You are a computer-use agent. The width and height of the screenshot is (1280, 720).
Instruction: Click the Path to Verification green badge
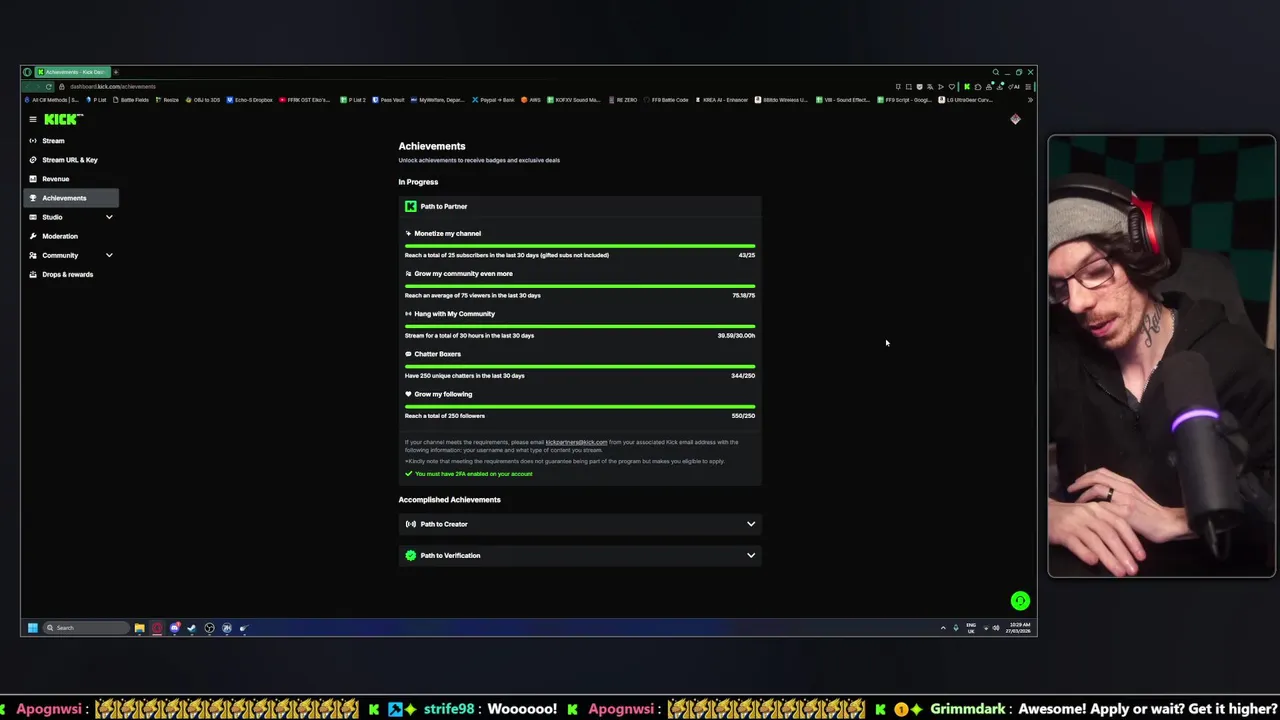click(410, 555)
